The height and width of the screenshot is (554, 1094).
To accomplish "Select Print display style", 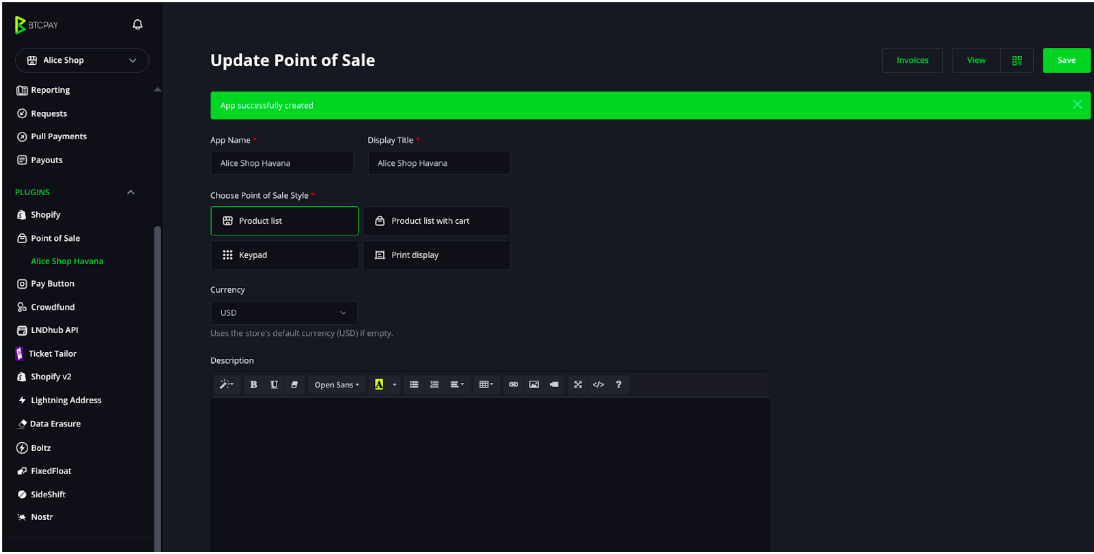I will [437, 255].
